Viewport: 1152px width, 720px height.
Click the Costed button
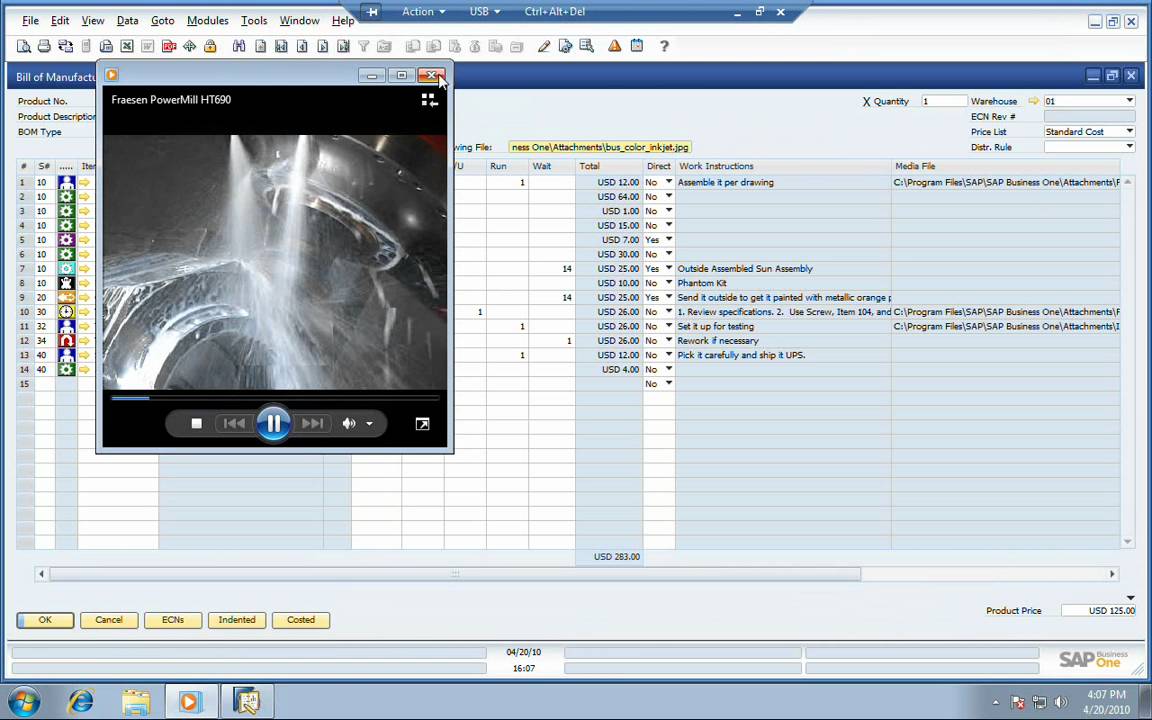pyautogui.click(x=300, y=620)
